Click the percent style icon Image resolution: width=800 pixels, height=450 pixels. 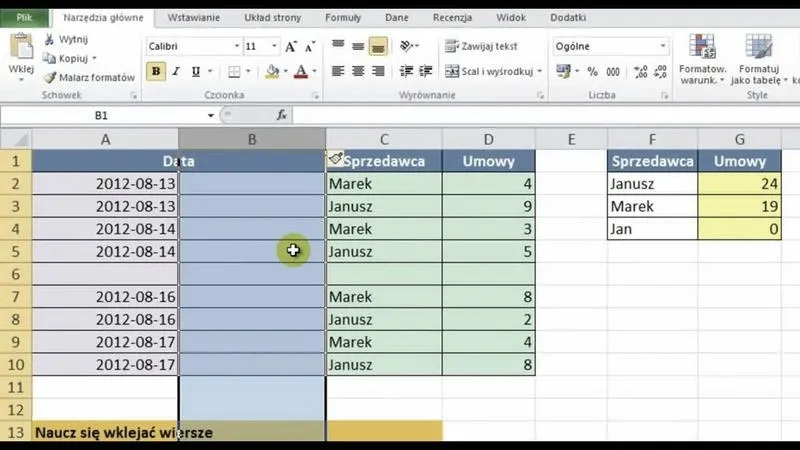coord(592,71)
